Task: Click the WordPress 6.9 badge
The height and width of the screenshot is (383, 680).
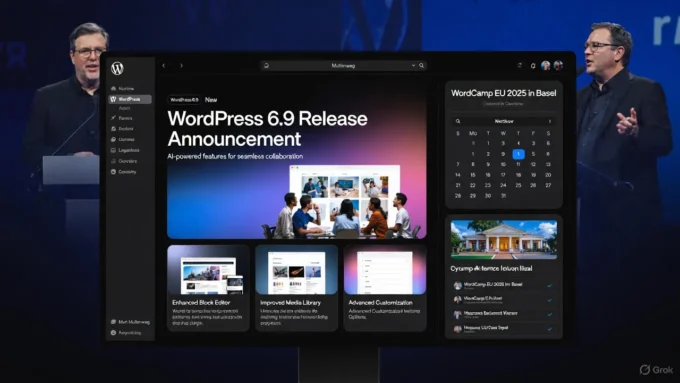Action: pyautogui.click(x=184, y=100)
